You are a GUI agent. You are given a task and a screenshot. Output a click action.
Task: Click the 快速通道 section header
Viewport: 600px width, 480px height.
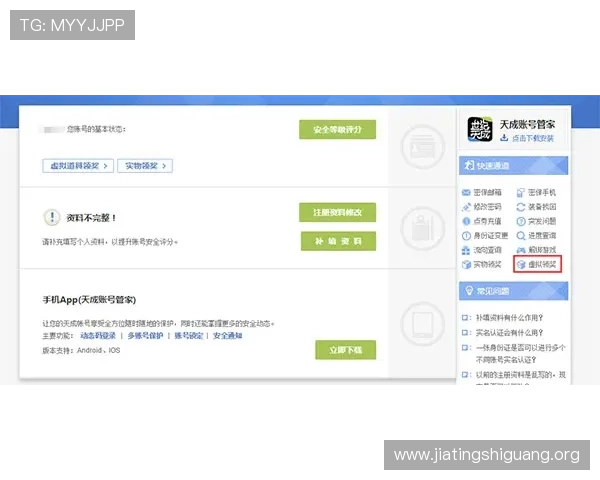click(514, 165)
